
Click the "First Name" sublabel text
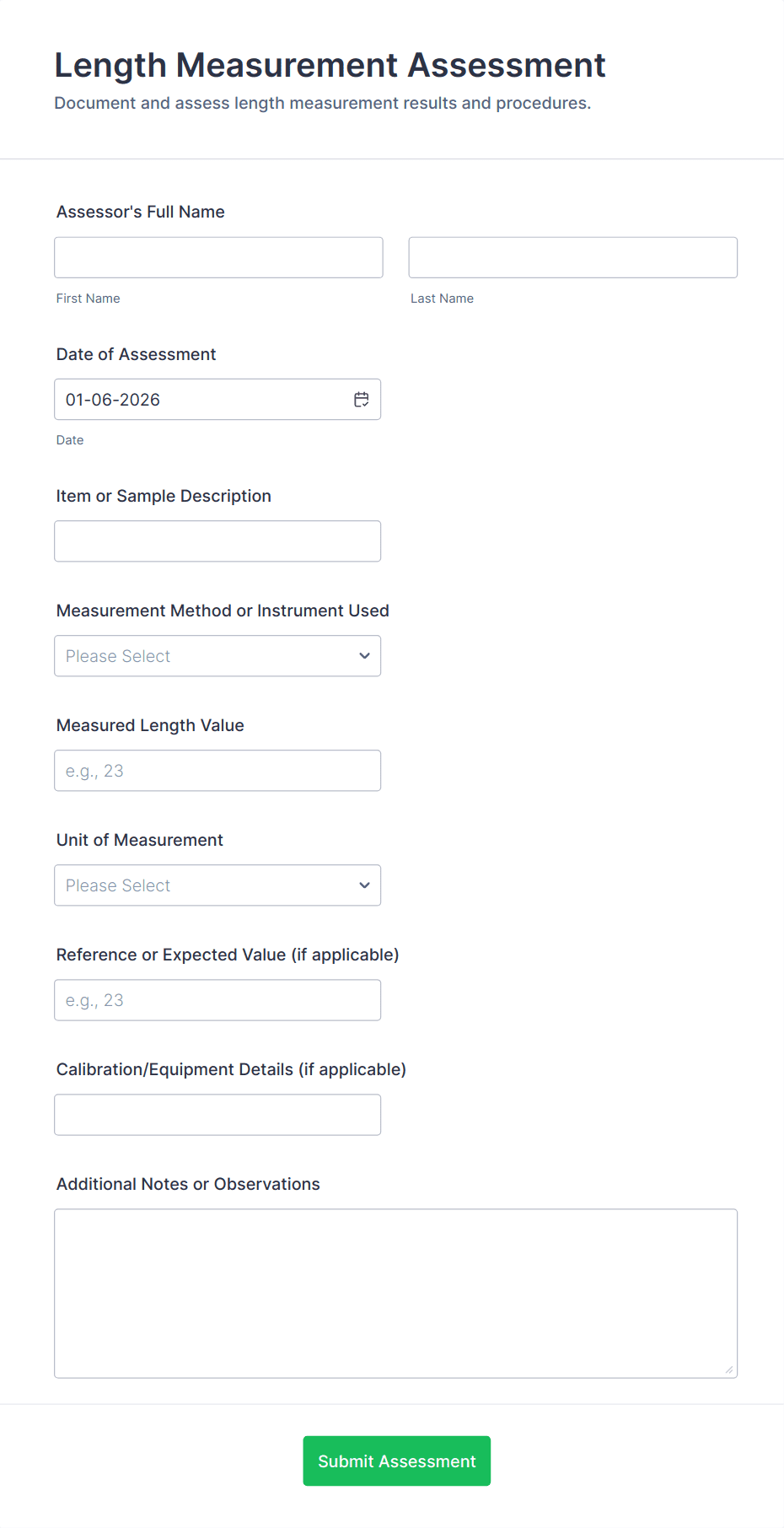click(x=89, y=299)
